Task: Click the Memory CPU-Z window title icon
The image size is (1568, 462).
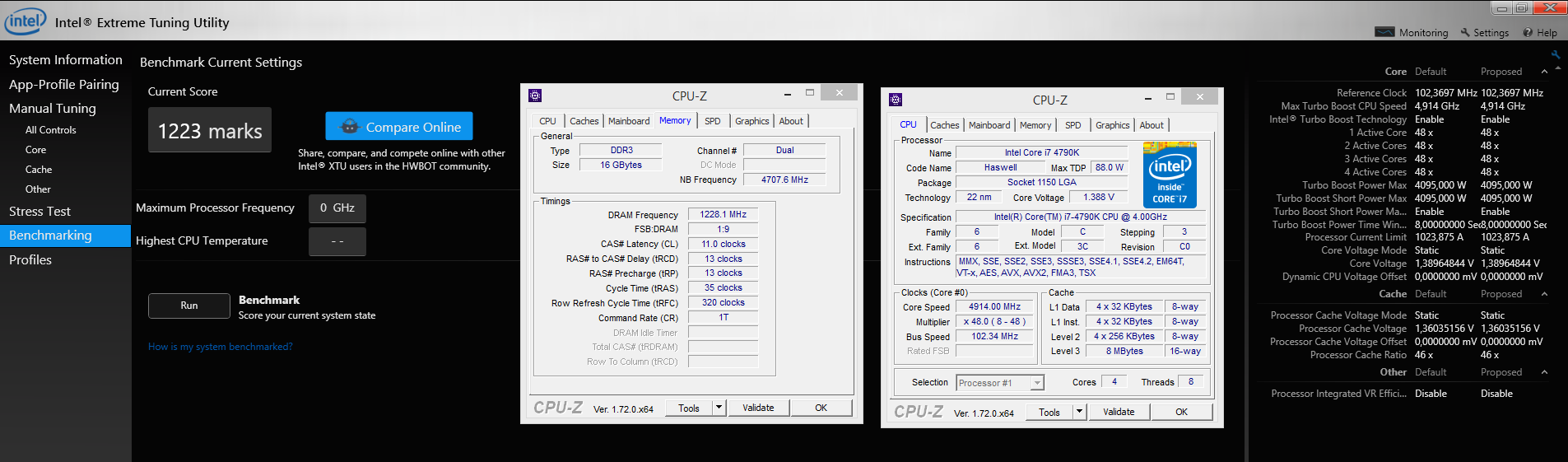Action: click(534, 96)
